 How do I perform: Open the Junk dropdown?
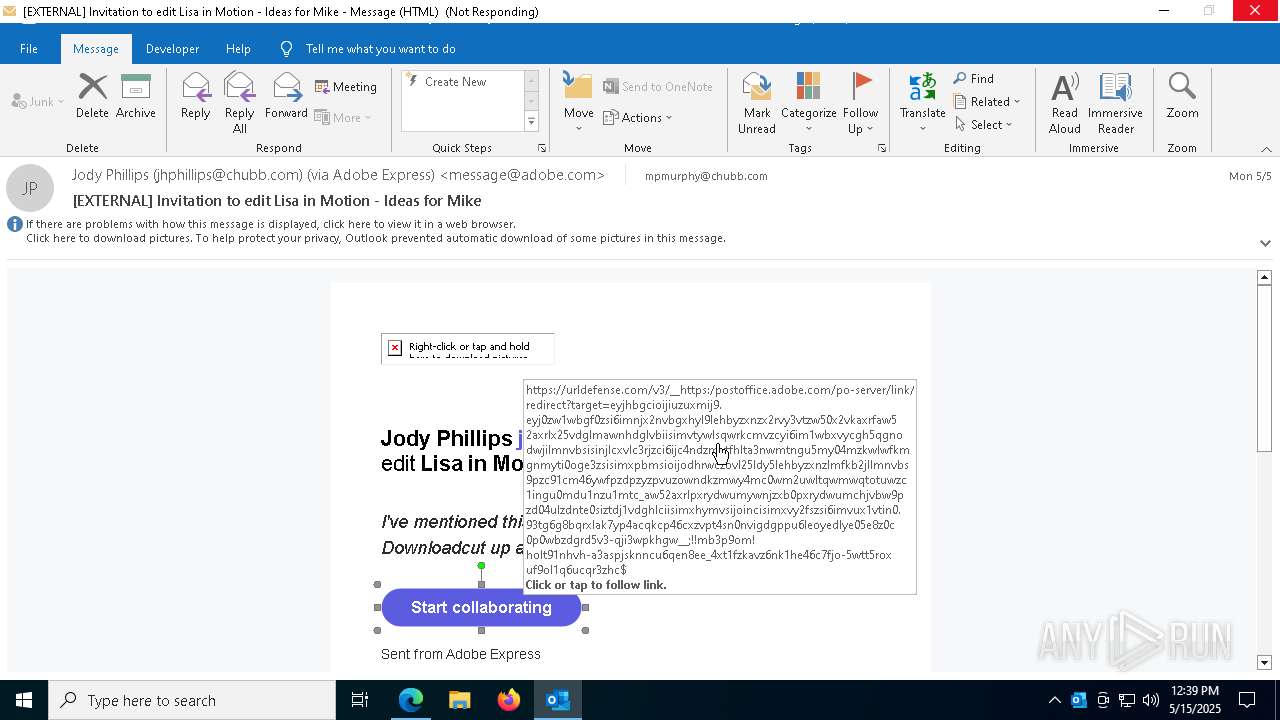(x=38, y=101)
